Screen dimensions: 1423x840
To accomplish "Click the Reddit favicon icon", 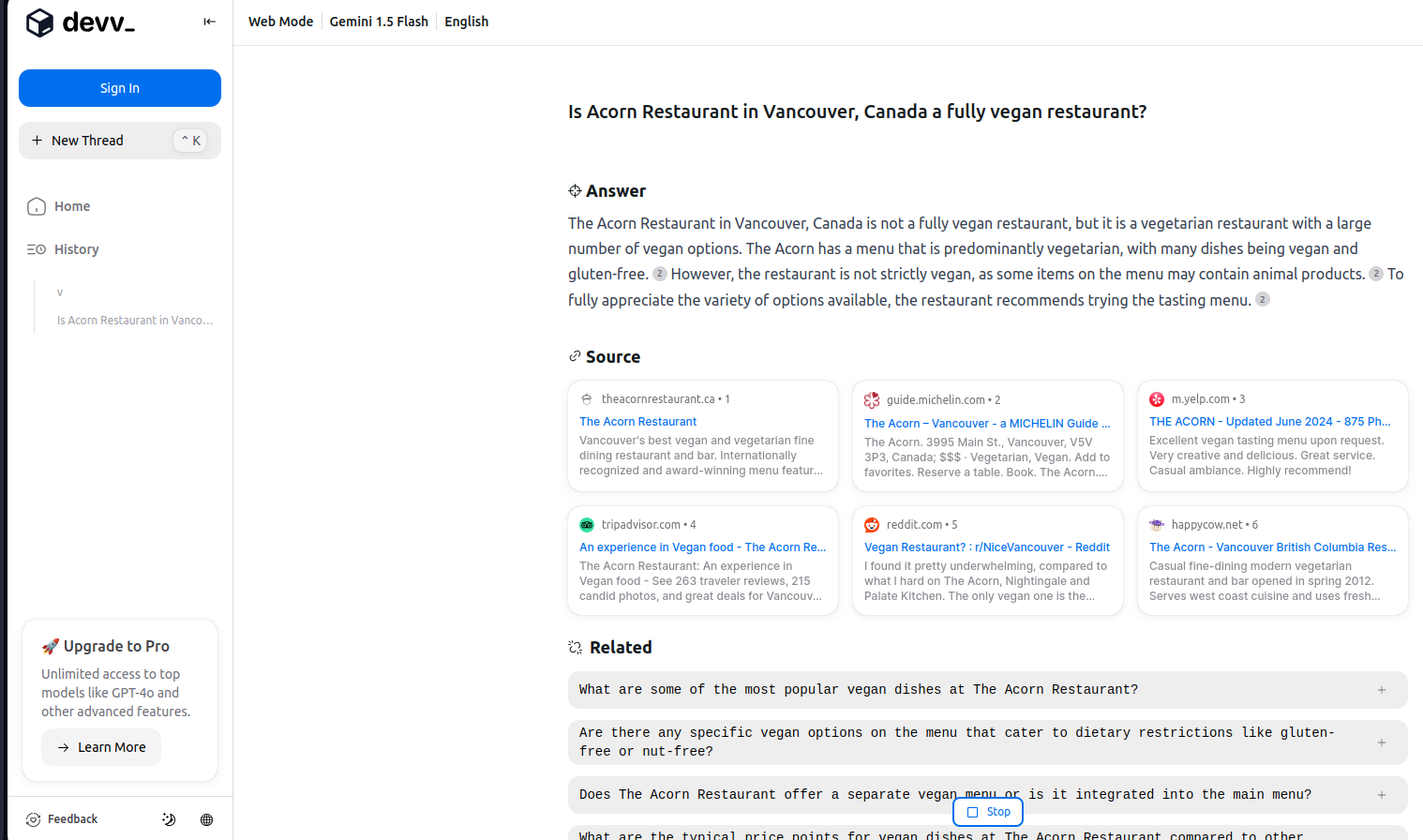I will [x=872, y=525].
